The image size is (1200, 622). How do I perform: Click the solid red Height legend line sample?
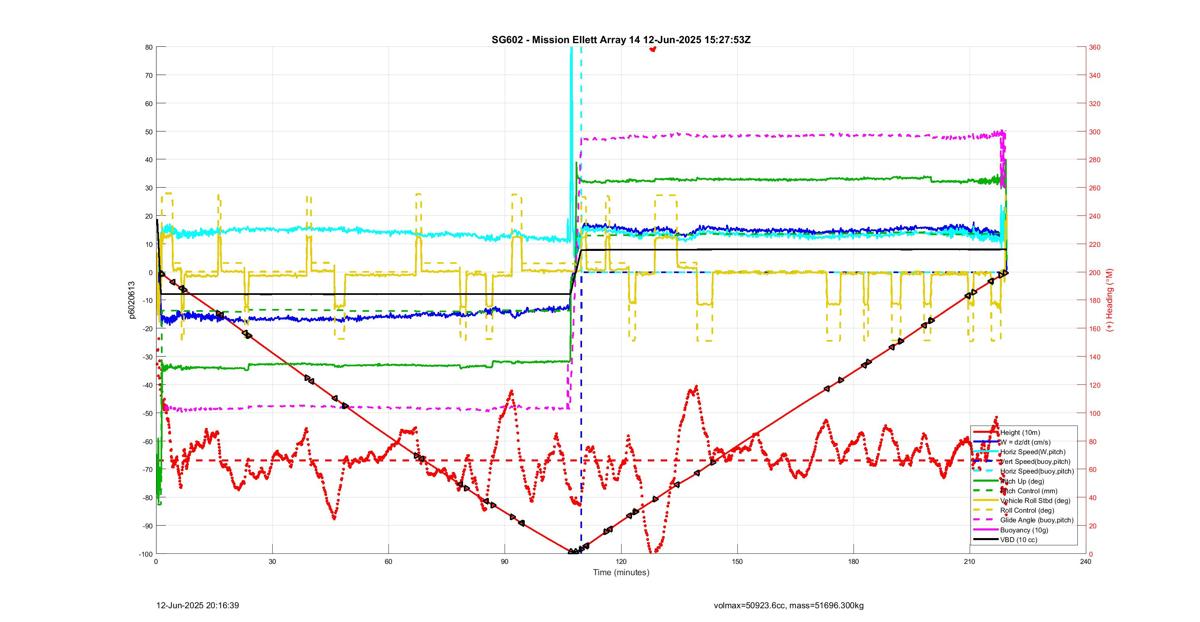pos(985,432)
